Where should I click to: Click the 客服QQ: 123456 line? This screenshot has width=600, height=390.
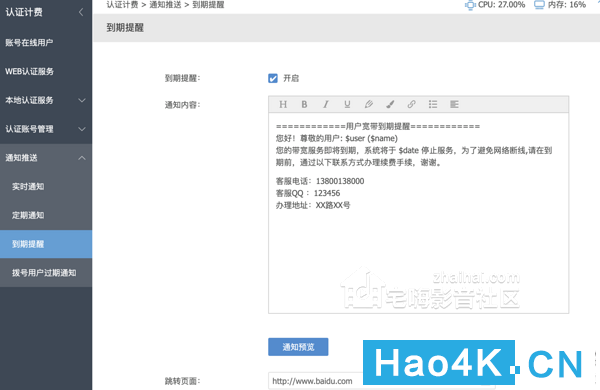(x=308, y=193)
